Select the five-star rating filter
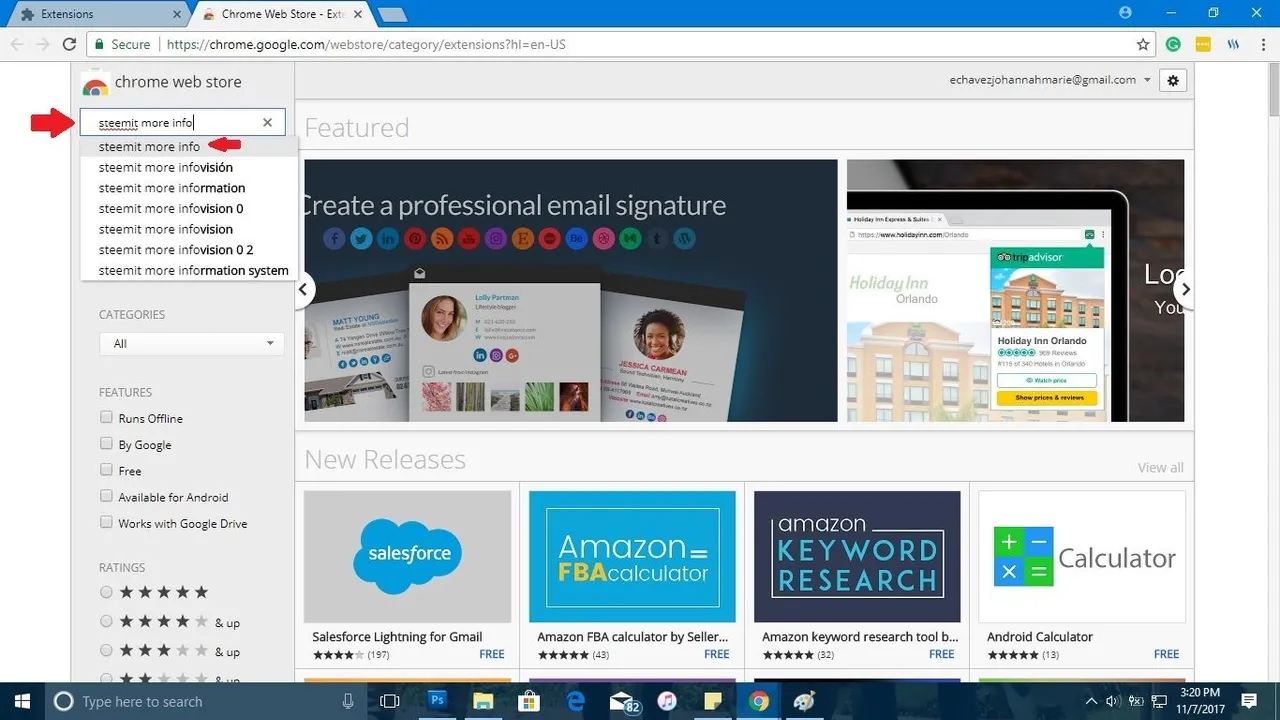 (x=106, y=592)
